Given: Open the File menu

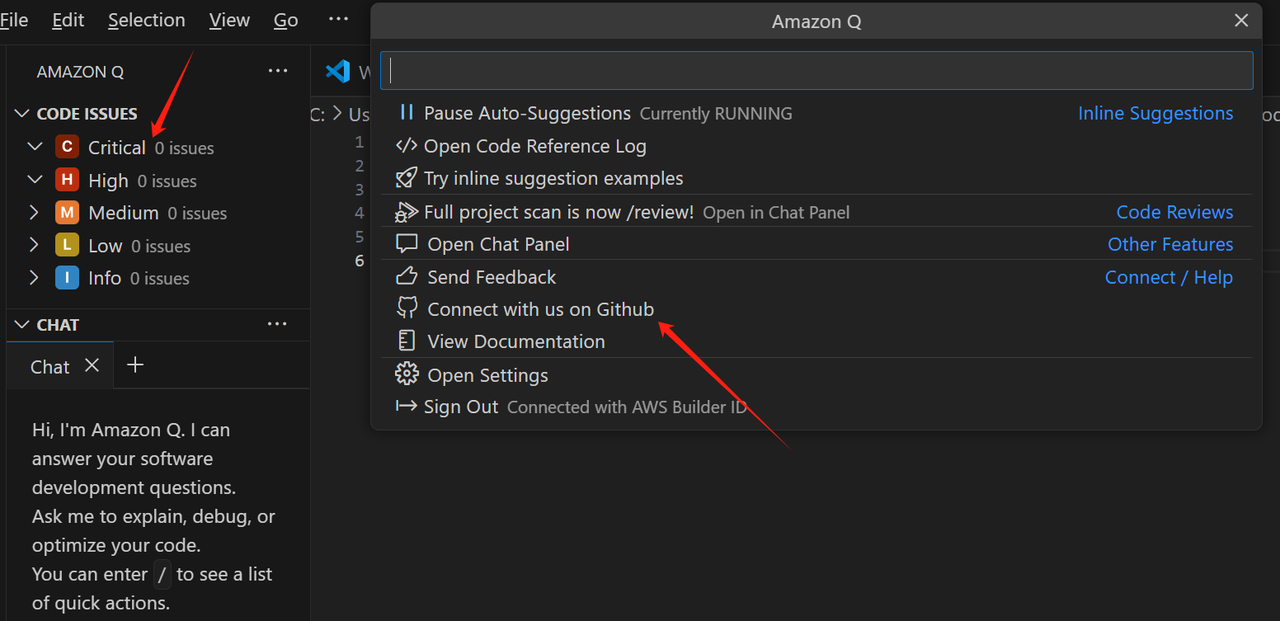Looking at the screenshot, I should (14, 20).
